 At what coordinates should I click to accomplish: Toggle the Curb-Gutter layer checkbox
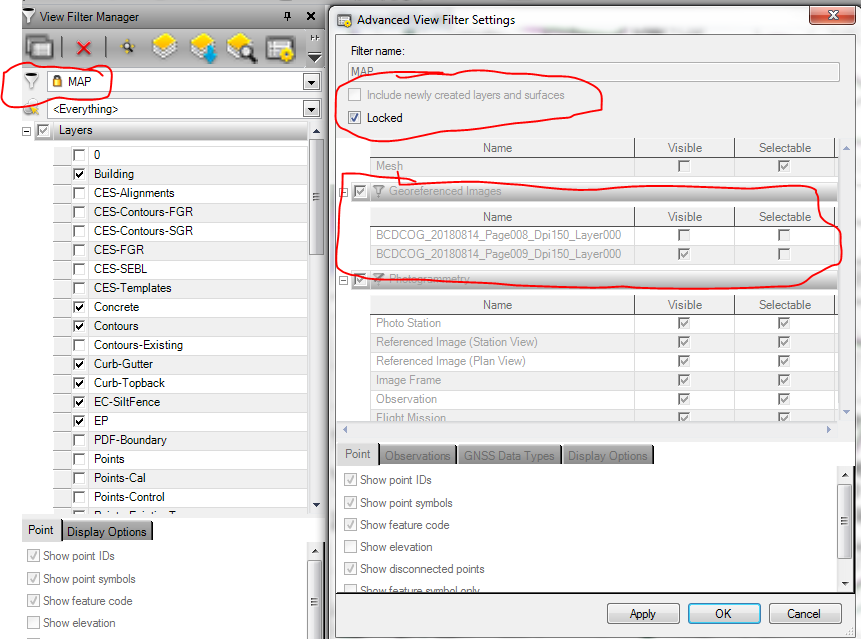pyautogui.click(x=79, y=364)
